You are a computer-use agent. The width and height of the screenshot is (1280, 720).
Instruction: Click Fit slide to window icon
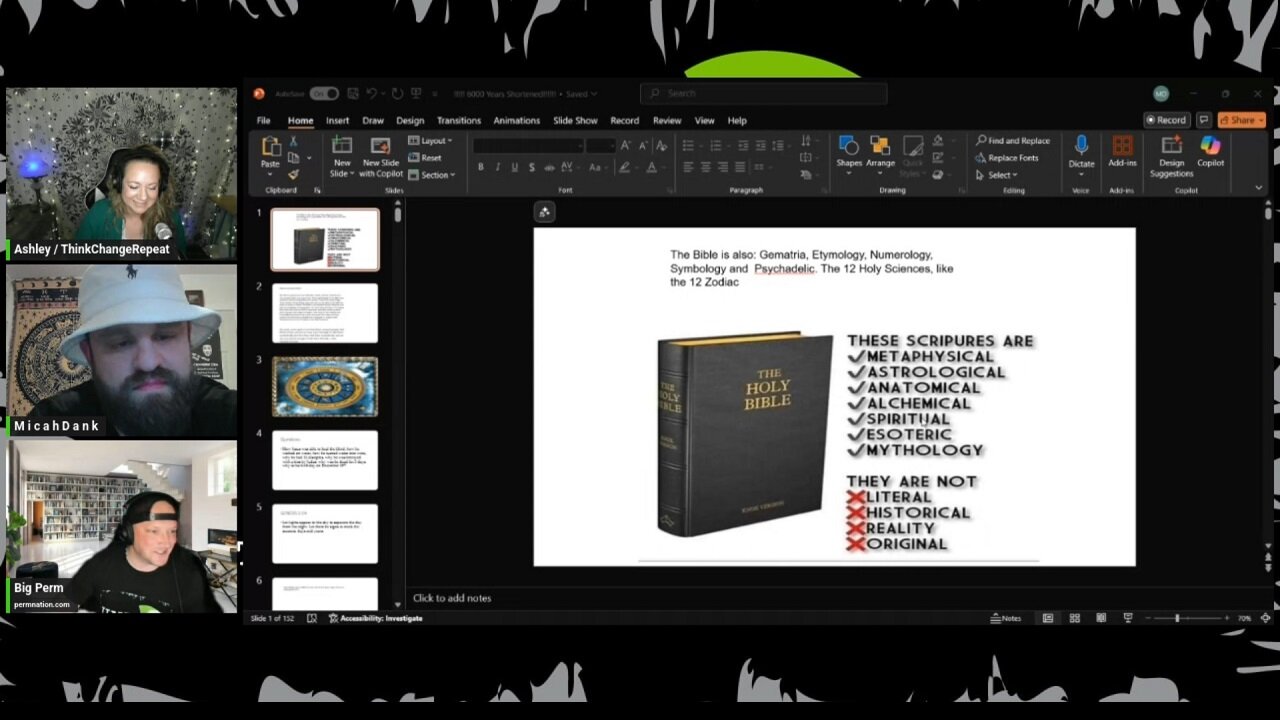point(1265,619)
